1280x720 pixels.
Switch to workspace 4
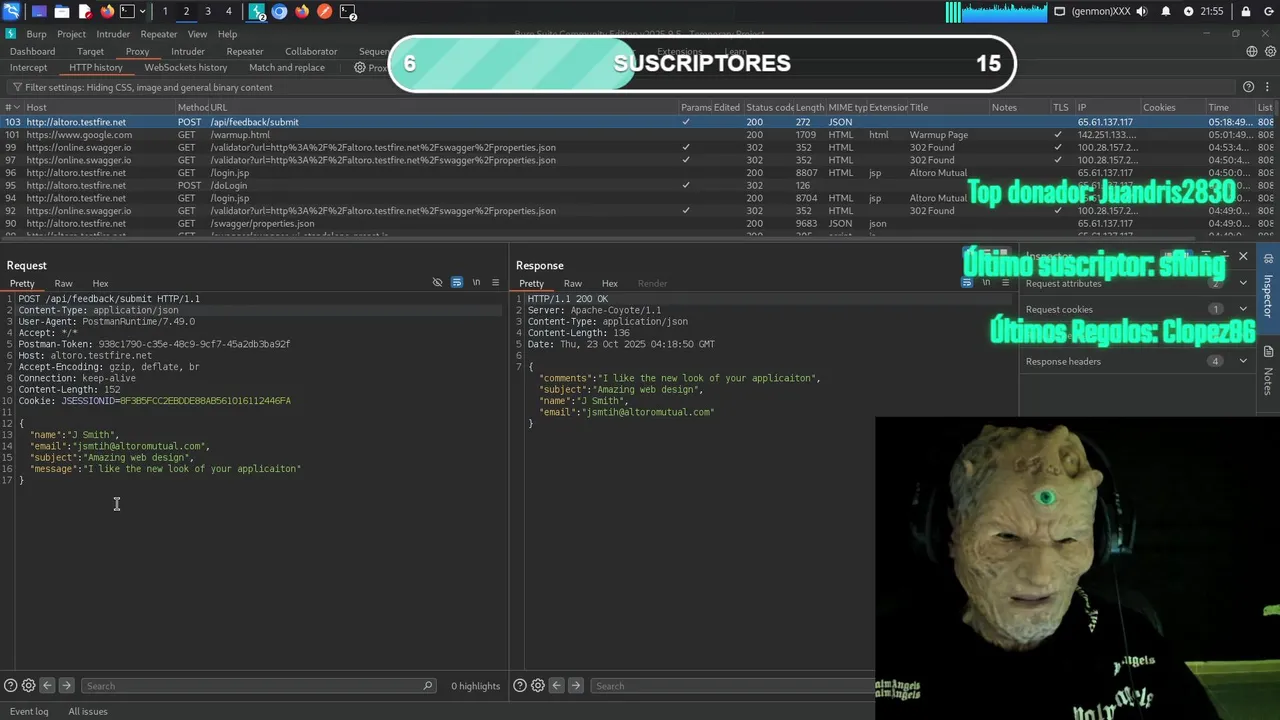tap(228, 12)
